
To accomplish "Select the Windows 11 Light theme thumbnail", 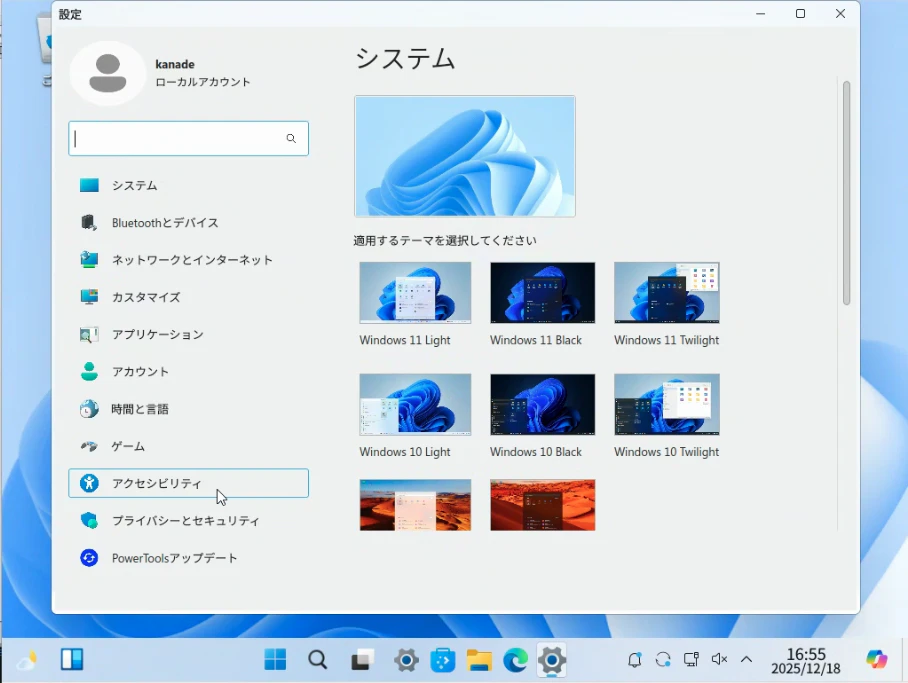I will pos(415,293).
